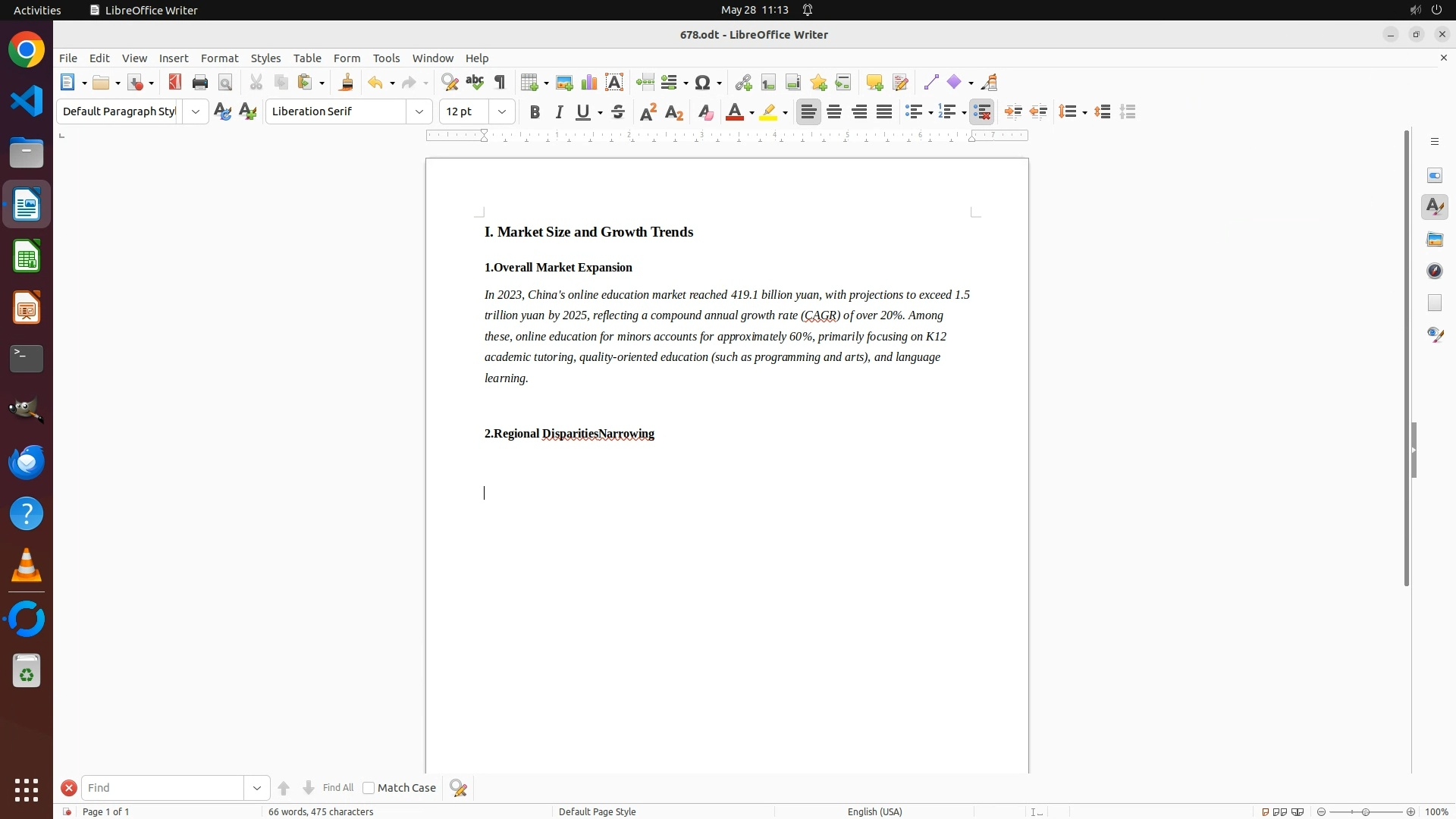Screen dimensions: 1456x819
Task: Toggle Italic formatting
Action: 559,112
